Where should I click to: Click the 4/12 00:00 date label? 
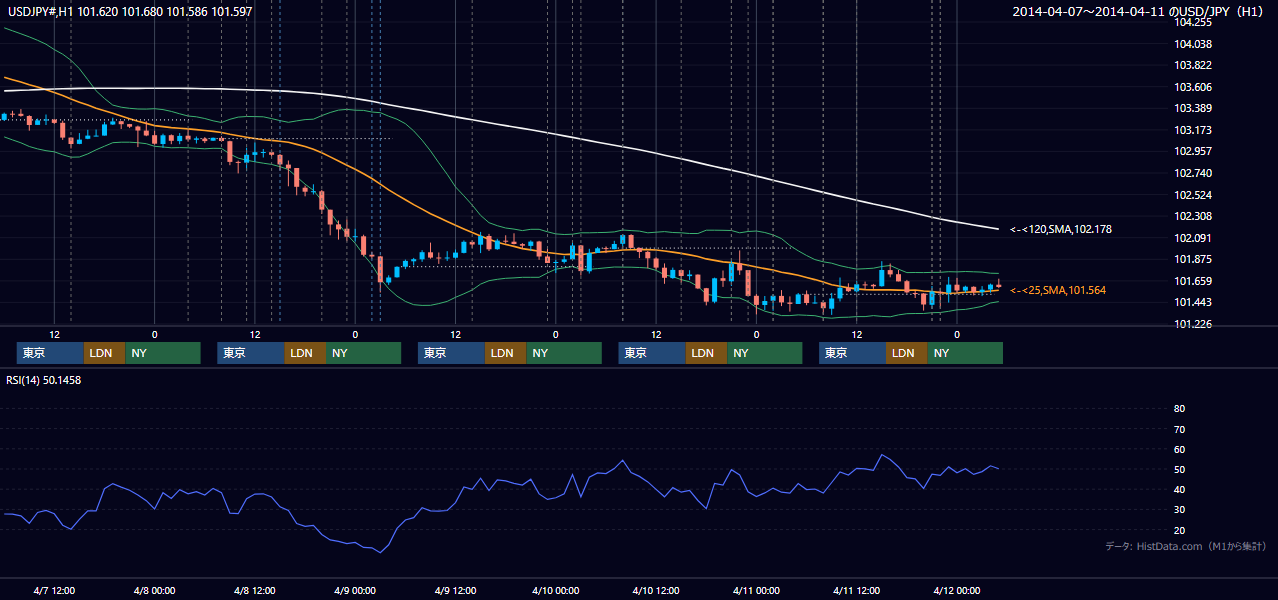(957, 590)
